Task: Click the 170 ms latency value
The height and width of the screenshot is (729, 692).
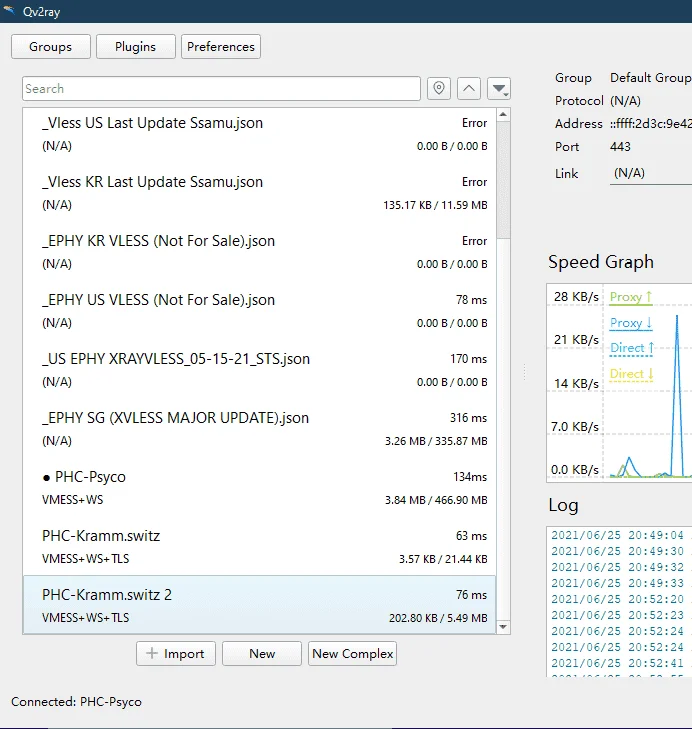Action: [x=468, y=359]
